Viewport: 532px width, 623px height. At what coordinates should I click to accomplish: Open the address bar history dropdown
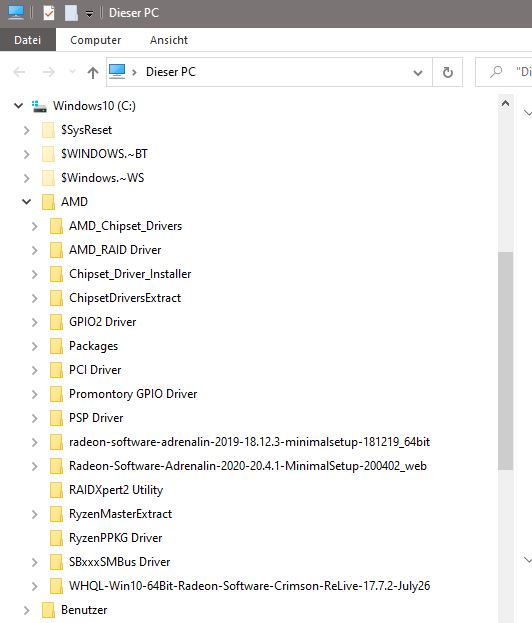(x=418, y=73)
